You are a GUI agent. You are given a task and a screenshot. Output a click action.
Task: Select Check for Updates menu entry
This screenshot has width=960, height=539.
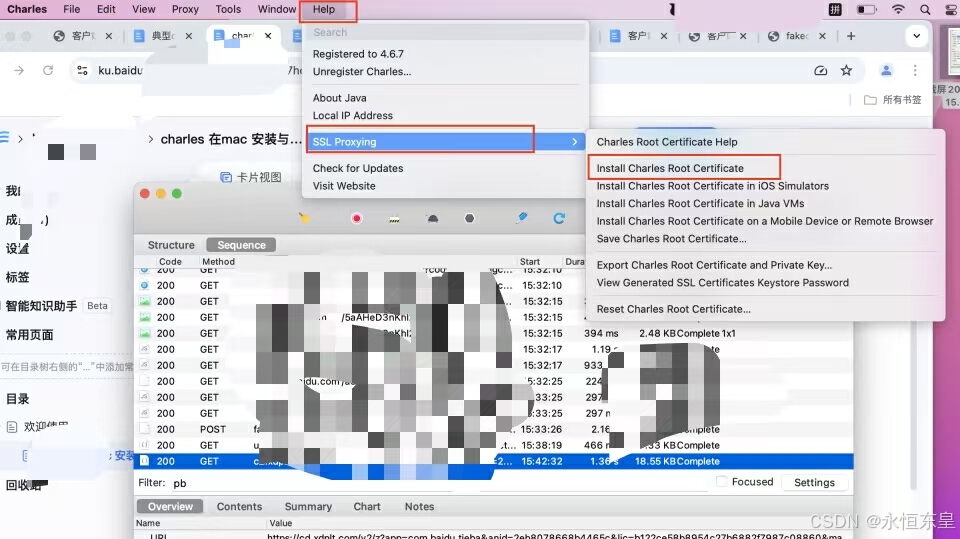coord(358,168)
